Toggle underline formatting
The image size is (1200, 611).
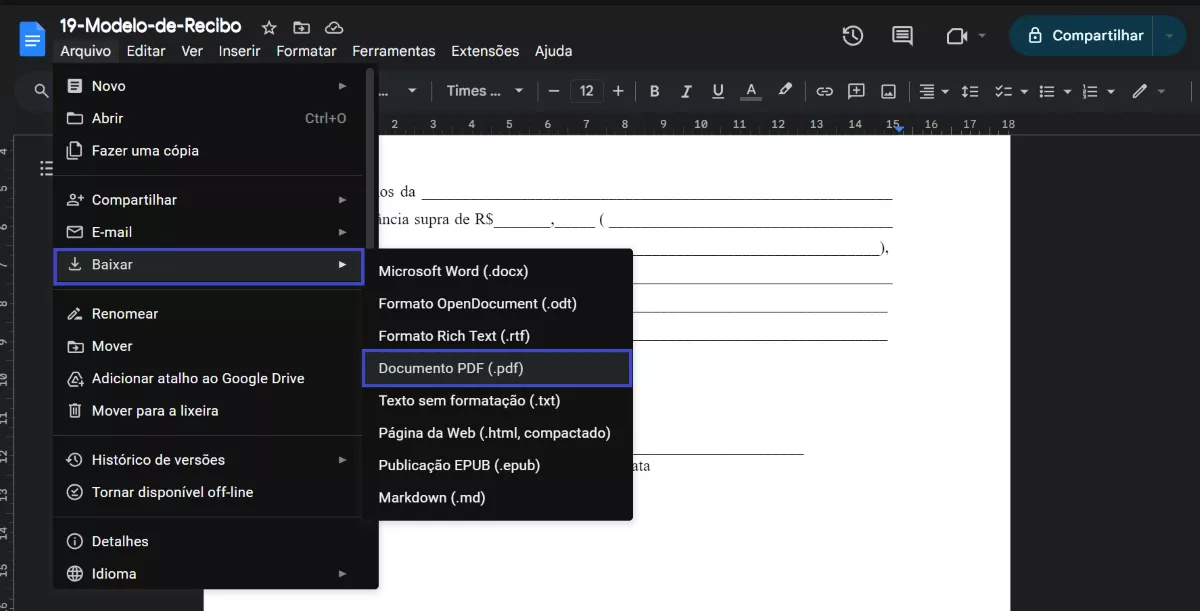(718, 91)
